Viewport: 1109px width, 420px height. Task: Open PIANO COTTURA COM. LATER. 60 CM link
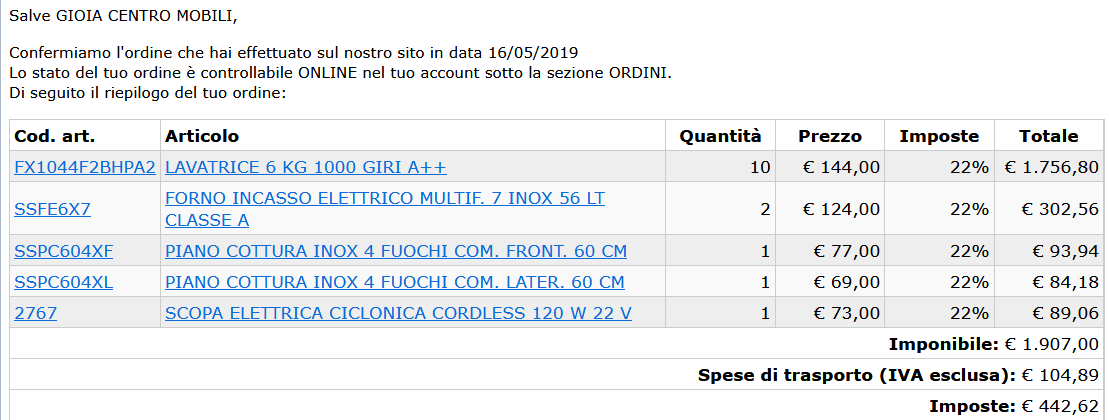395,282
